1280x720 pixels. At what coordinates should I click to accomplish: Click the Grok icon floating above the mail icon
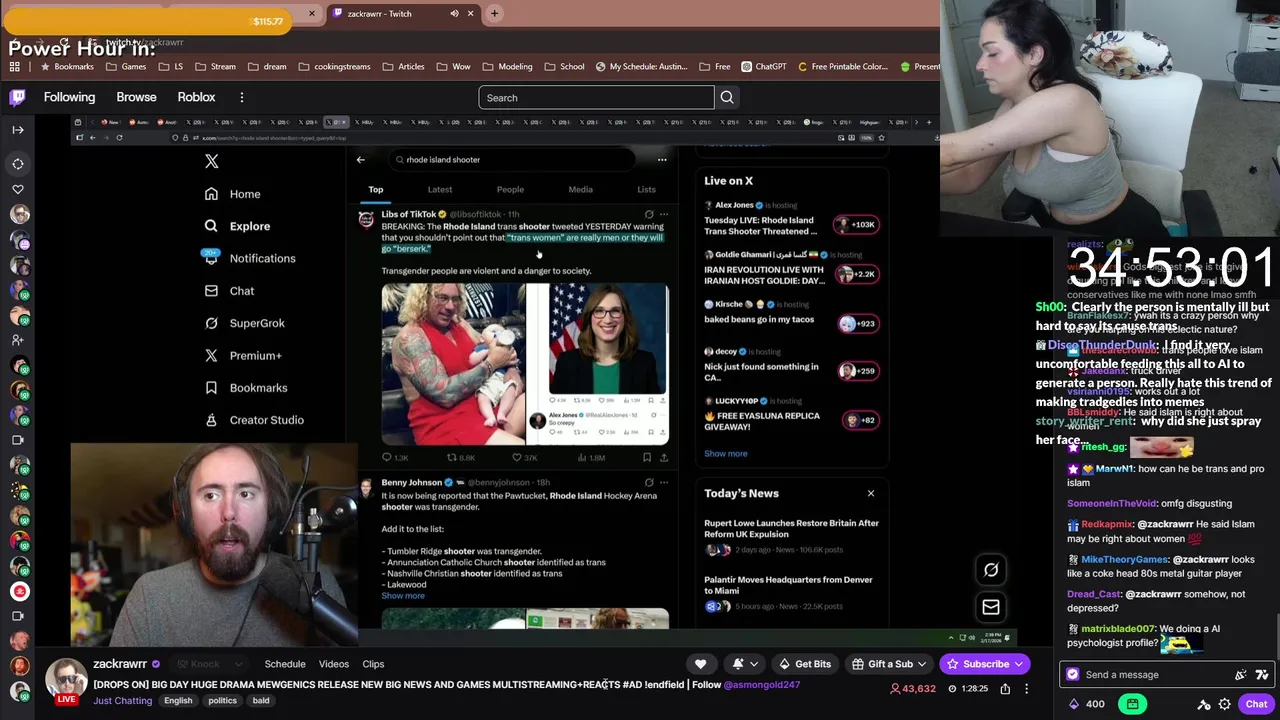click(x=991, y=570)
